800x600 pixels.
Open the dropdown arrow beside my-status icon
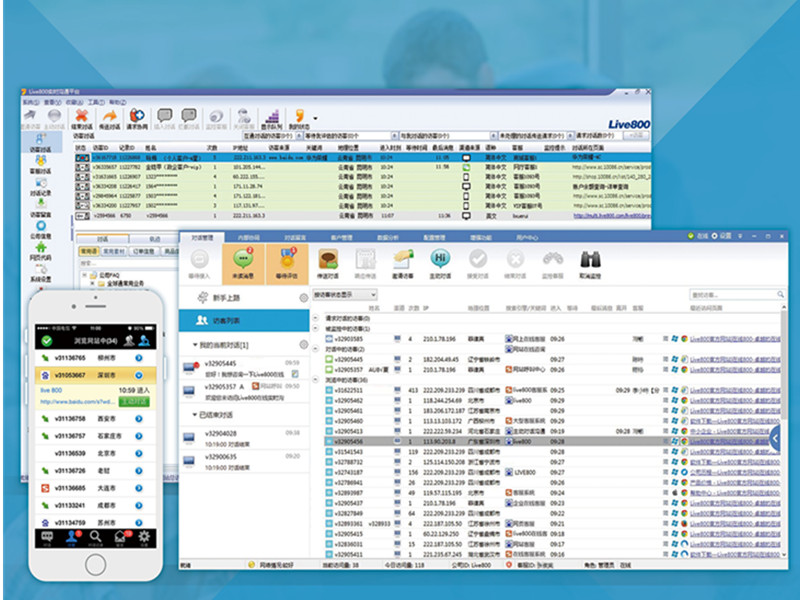coord(315,118)
